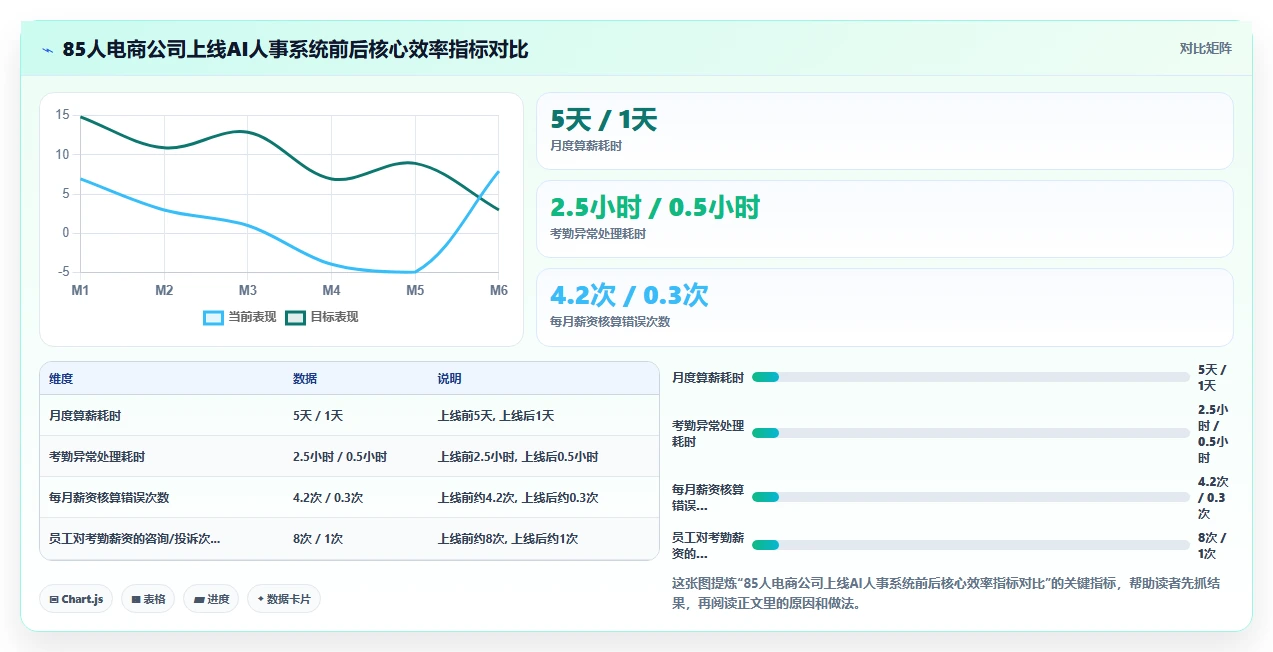Toggle the 目标表现 legend swatch
The width and height of the screenshot is (1273, 652).
pyautogui.click(x=295, y=317)
